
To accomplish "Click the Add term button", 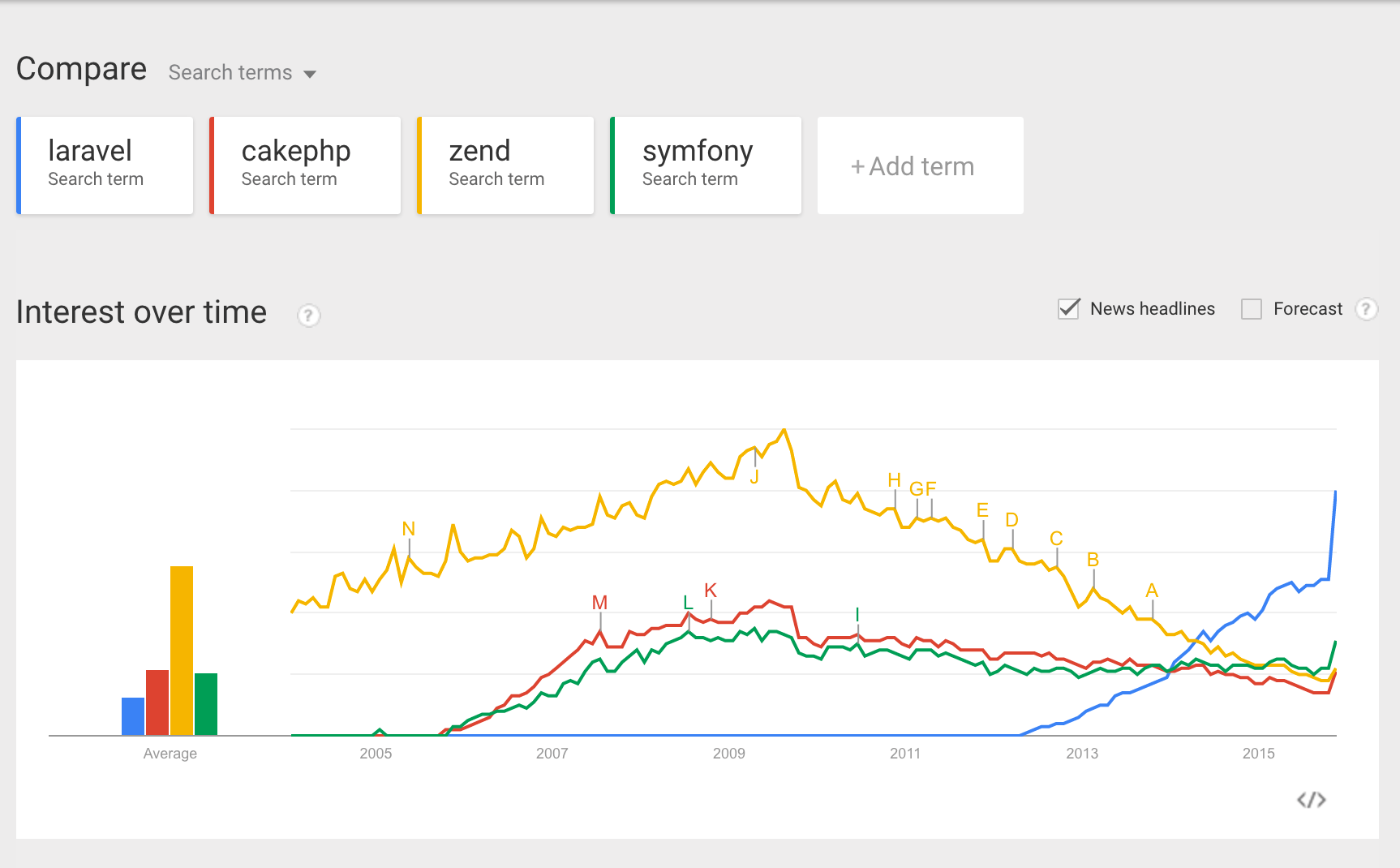I will (920, 166).
